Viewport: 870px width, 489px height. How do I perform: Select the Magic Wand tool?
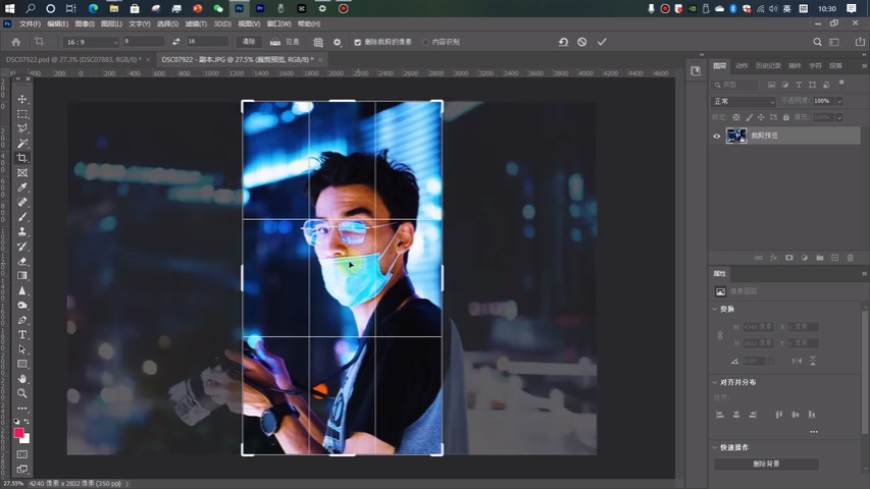pyautogui.click(x=22, y=144)
